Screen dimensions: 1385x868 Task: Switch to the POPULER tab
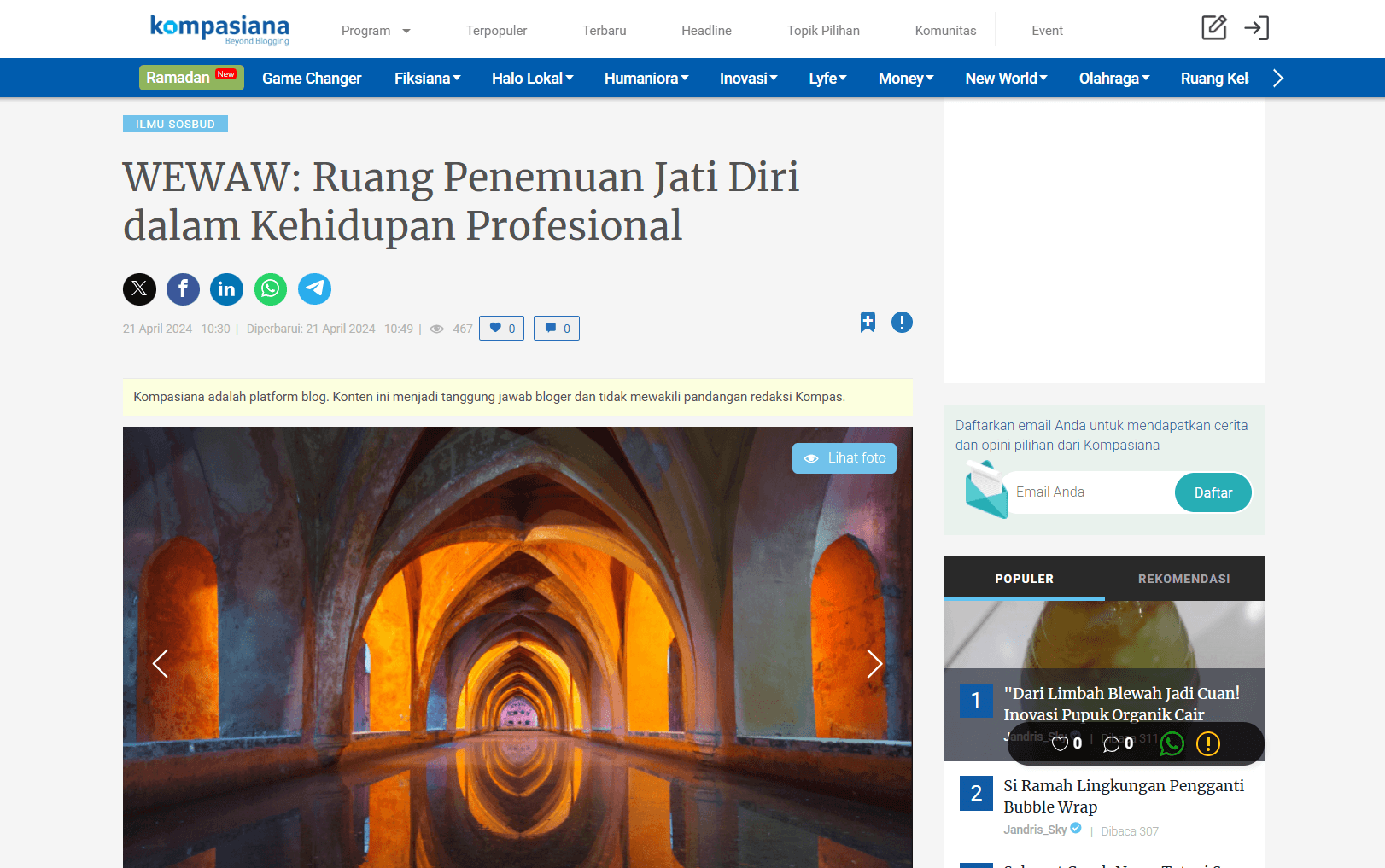(x=1024, y=579)
